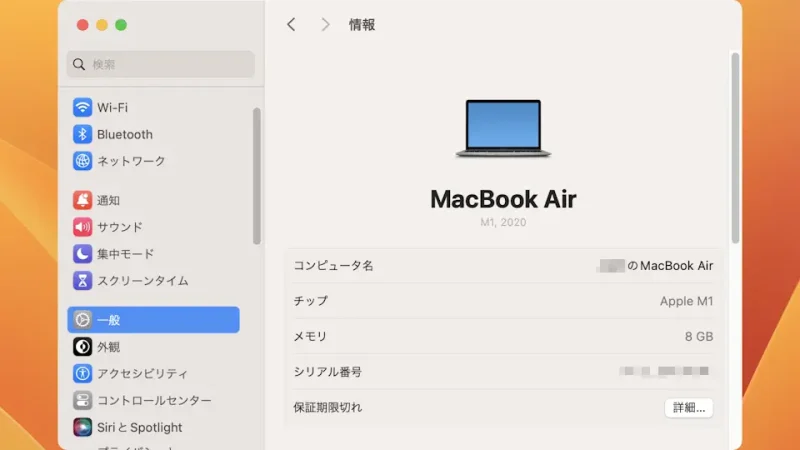Viewport: 800px width, 450px height.
Task: Open サウンド speaker icon
Action: pyautogui.click(x=82, y=227)
